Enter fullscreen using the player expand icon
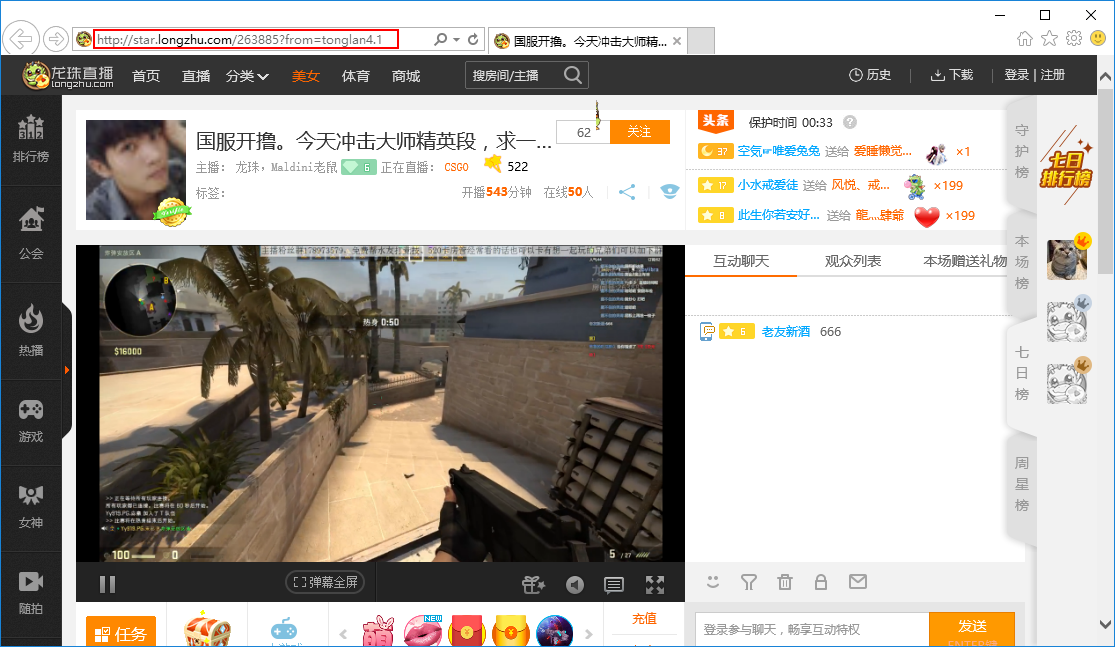The width and height of the screenshot is (1115, 647). pyautogui.click(x=655, y=584)
